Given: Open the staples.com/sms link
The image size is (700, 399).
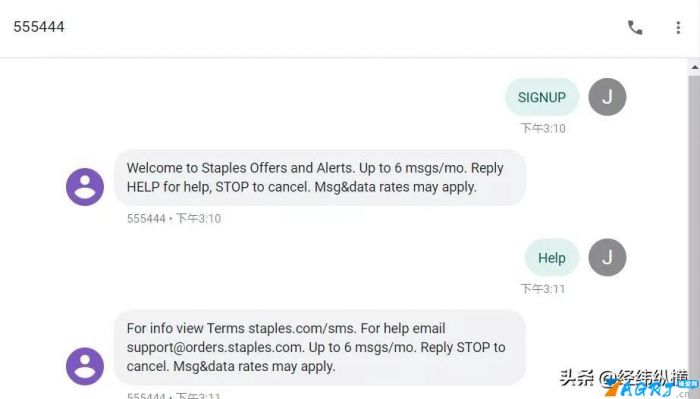Looking at the screenshot, I should pyautogui.click(x=302, y=328).
